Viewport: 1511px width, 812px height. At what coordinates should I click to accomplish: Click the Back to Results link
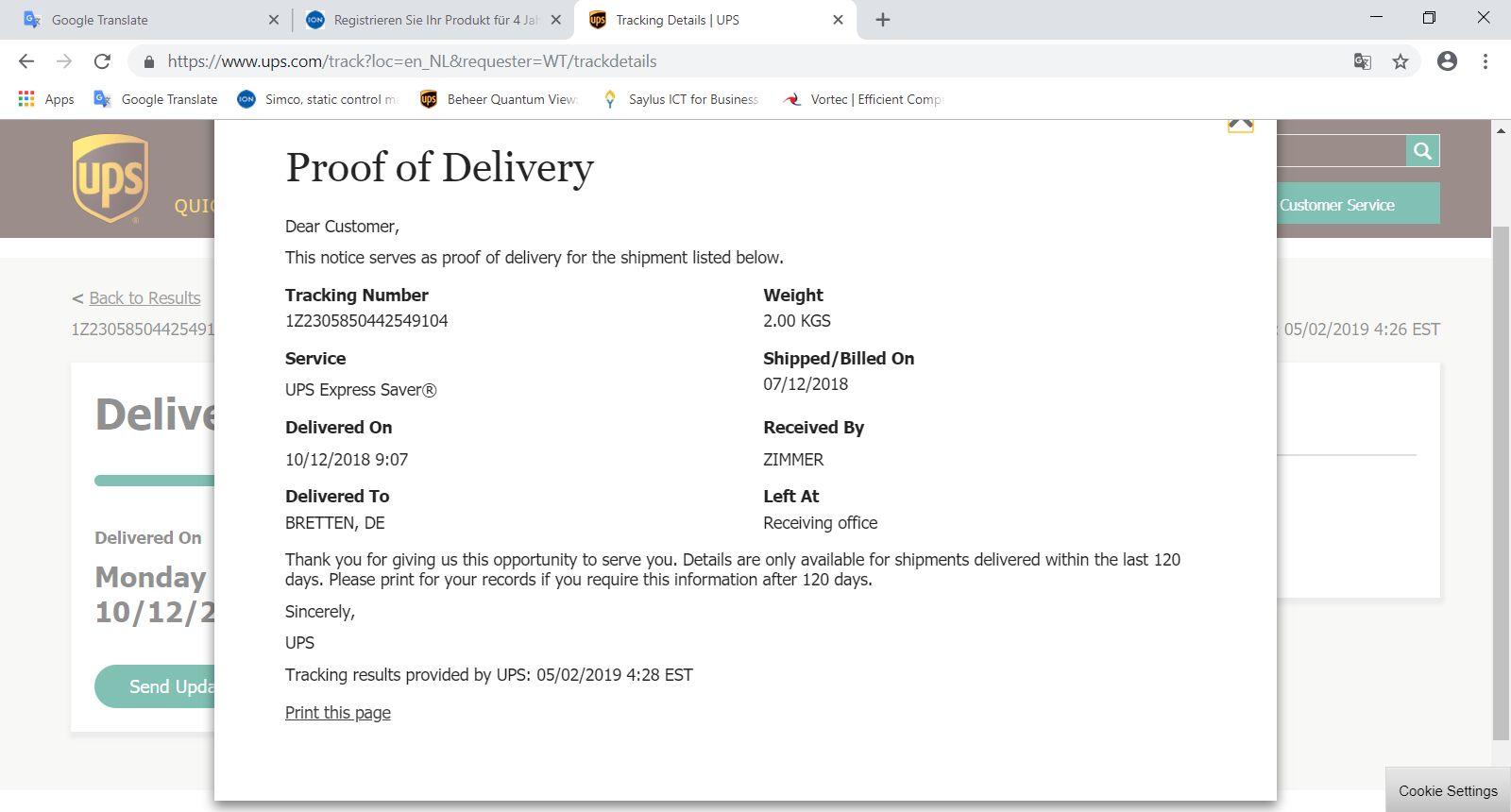[x=144, y=298]
